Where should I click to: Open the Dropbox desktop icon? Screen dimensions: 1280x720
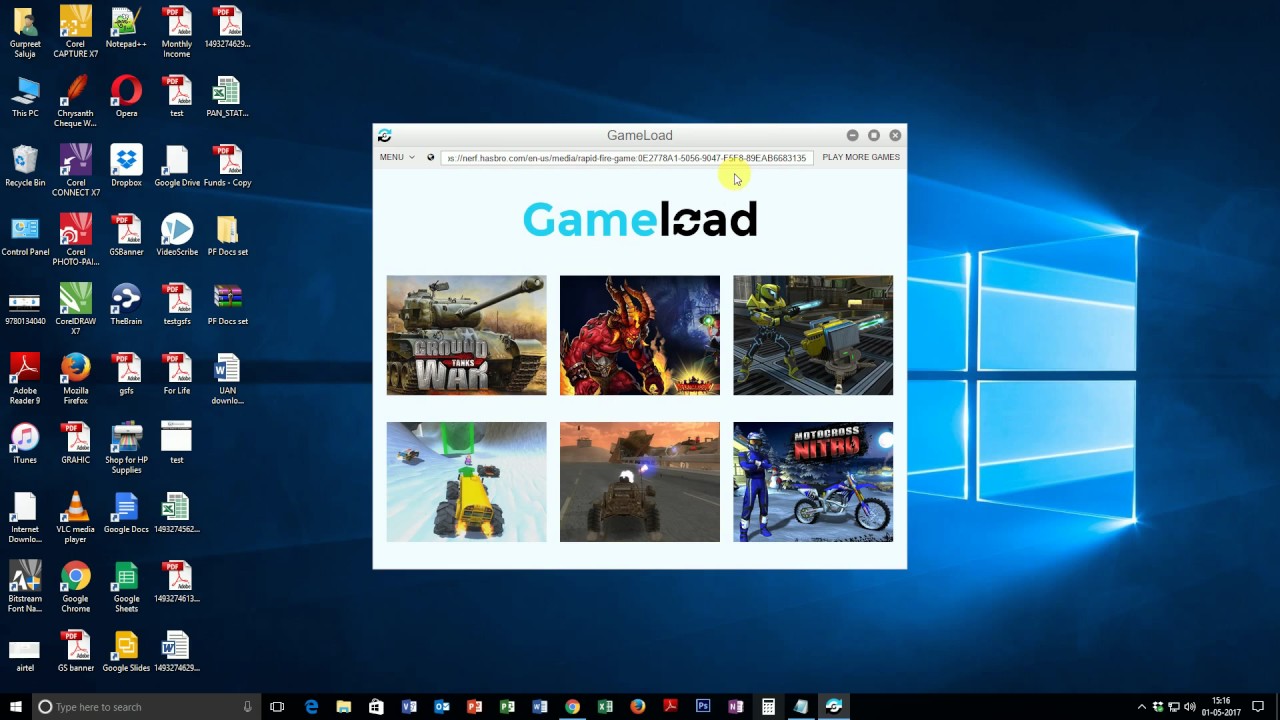[x=126, y=165]
